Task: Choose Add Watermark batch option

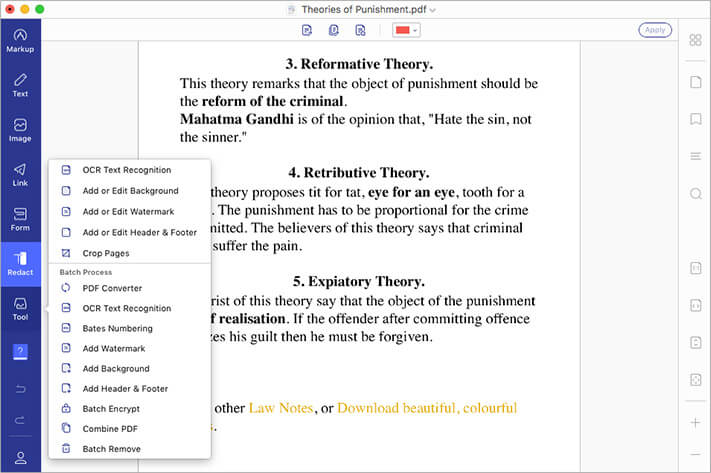Action: click(x=130, y=349)
